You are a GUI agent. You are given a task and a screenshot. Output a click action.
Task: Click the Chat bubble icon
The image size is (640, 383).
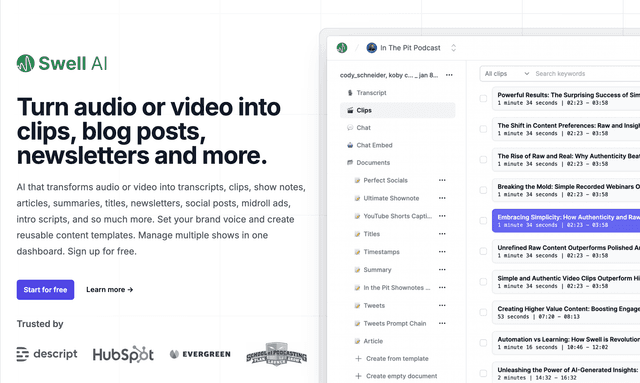(350, 128)
